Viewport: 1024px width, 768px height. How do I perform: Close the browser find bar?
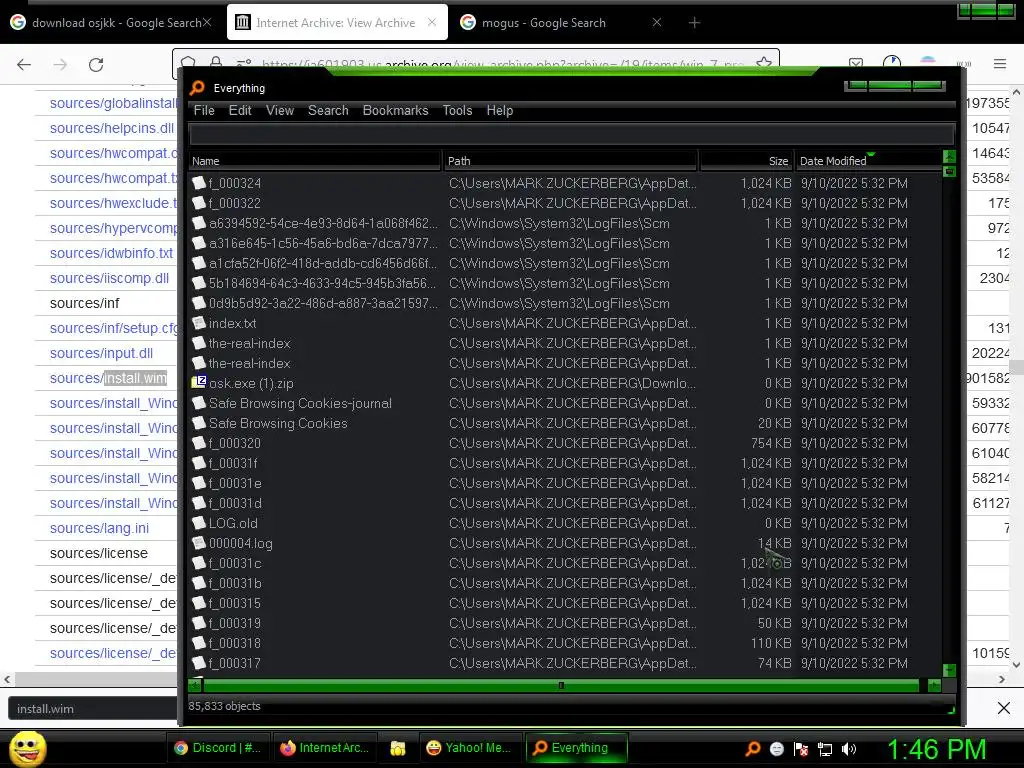tap(1004, 708)
